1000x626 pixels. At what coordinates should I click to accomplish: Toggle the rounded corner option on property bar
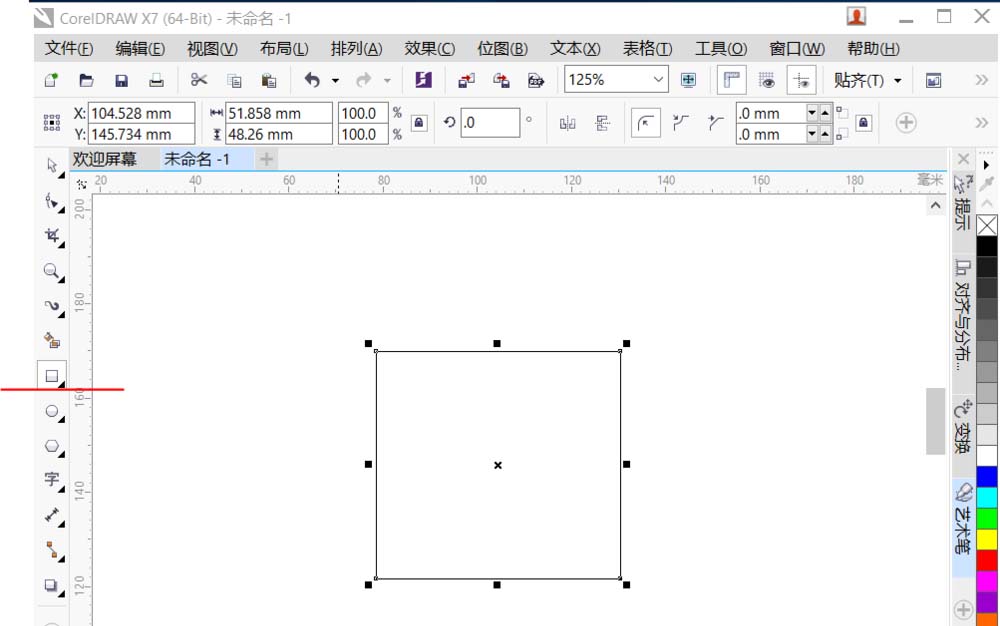(646, 123)
